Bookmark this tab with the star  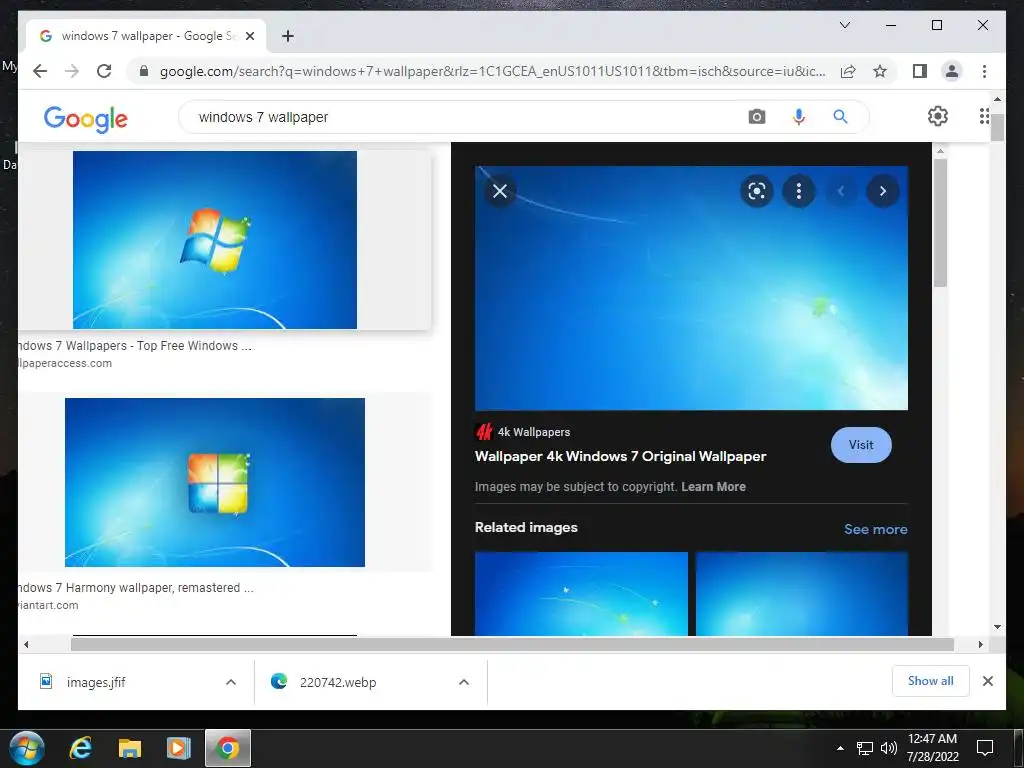pos(880,71)
